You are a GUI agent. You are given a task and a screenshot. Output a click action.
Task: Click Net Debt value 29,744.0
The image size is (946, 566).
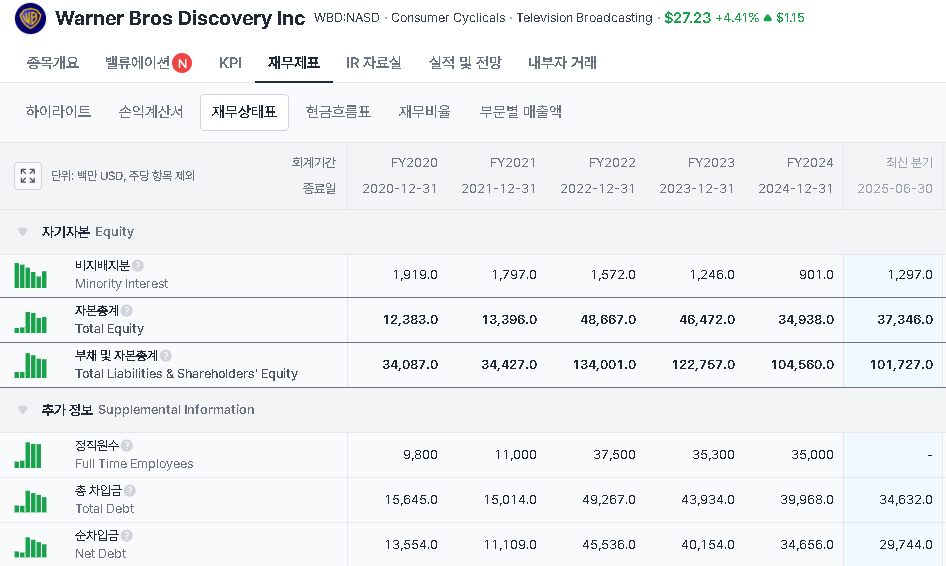pyautogui.click(x=906, y=545)
